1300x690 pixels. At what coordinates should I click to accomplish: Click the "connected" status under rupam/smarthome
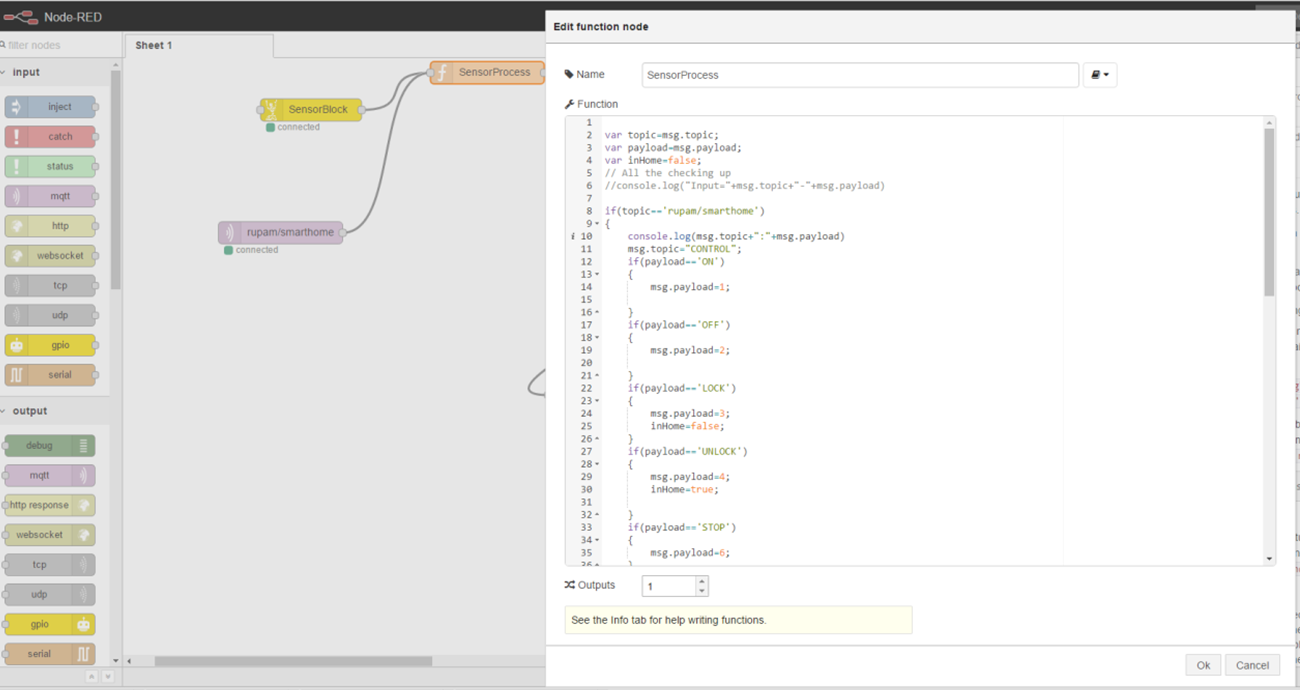[257, 250]
